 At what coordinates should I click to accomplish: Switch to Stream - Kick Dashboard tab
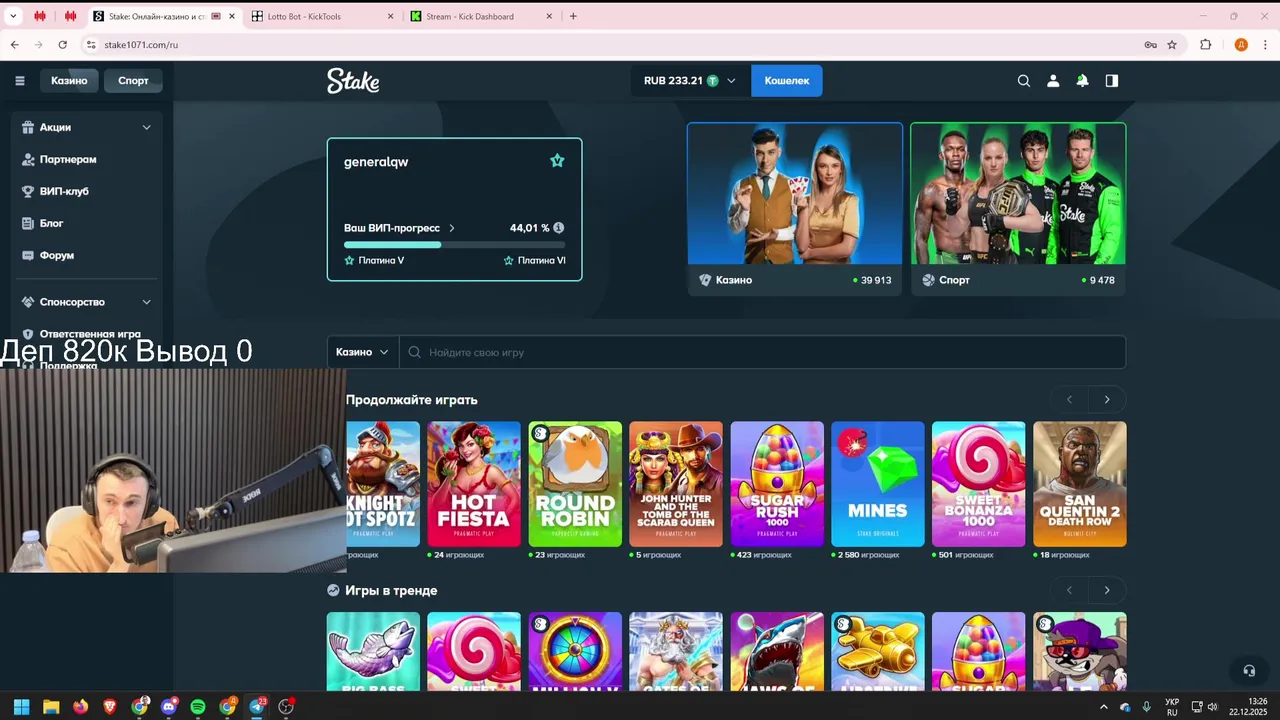(x=483, y=16)
